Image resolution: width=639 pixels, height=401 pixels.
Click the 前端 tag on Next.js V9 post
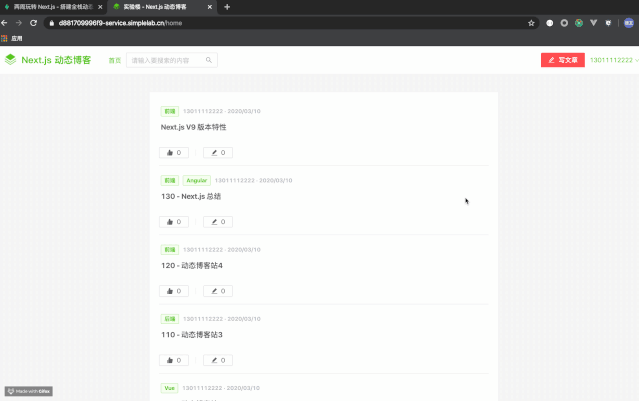(x=170, y=111)
